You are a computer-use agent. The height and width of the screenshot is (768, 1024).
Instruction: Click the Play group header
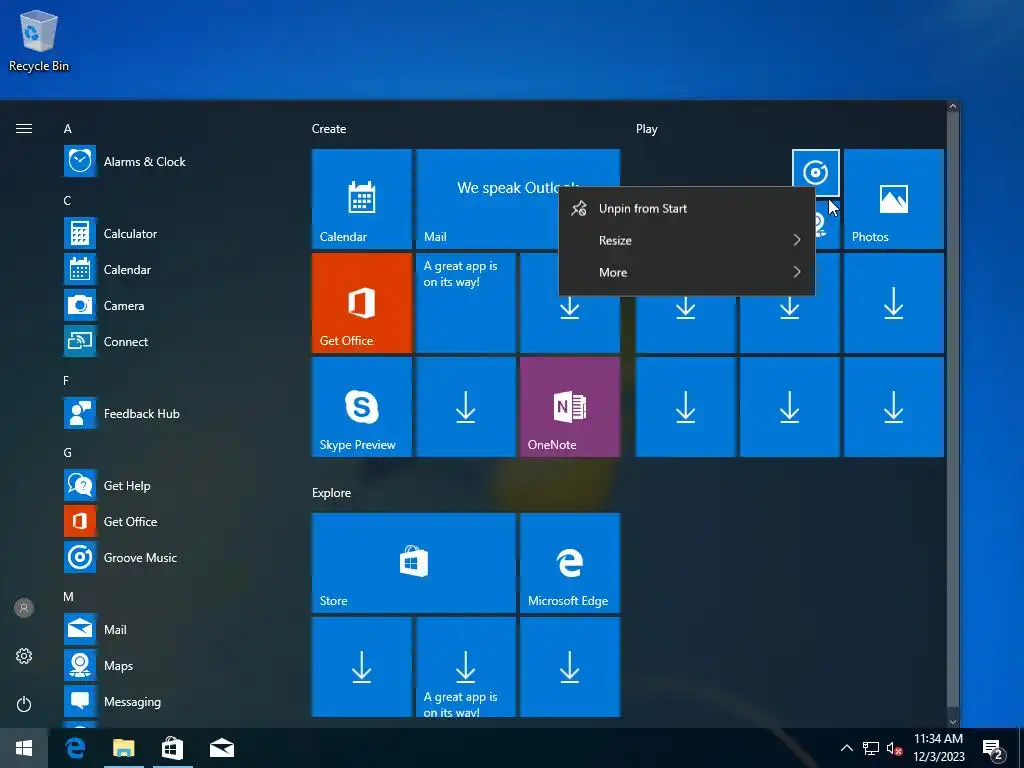click(647, 129)
